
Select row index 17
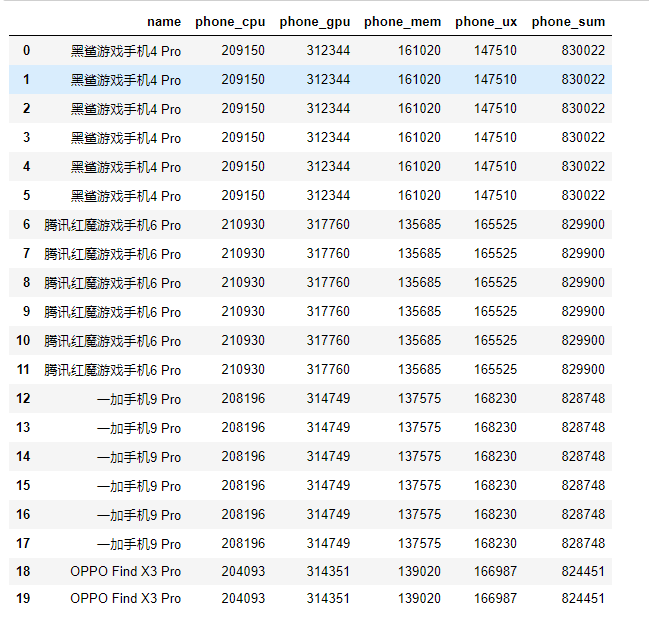click(23, 543)
